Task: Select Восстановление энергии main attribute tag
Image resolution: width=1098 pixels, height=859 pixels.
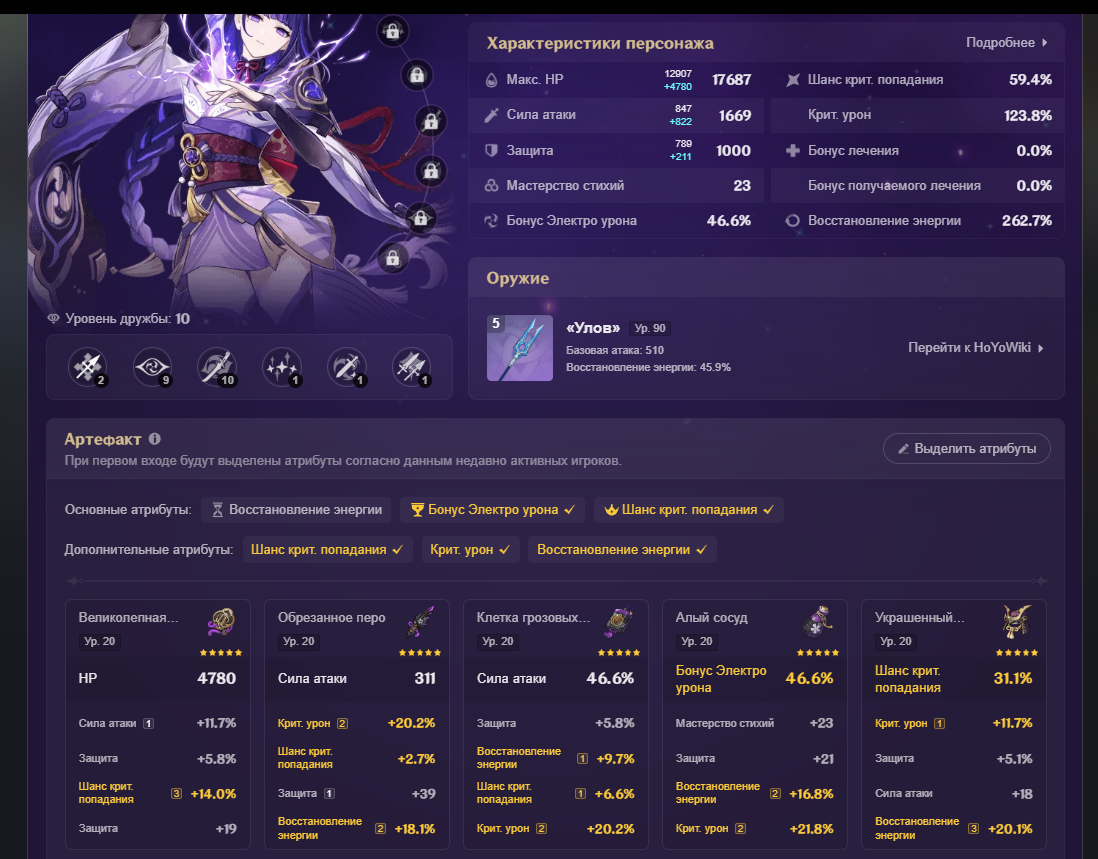Action: (x=296, y=510)
